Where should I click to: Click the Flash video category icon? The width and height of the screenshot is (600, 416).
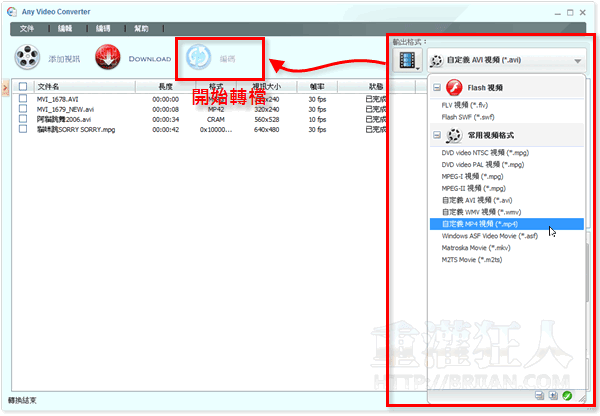point(454,88)
